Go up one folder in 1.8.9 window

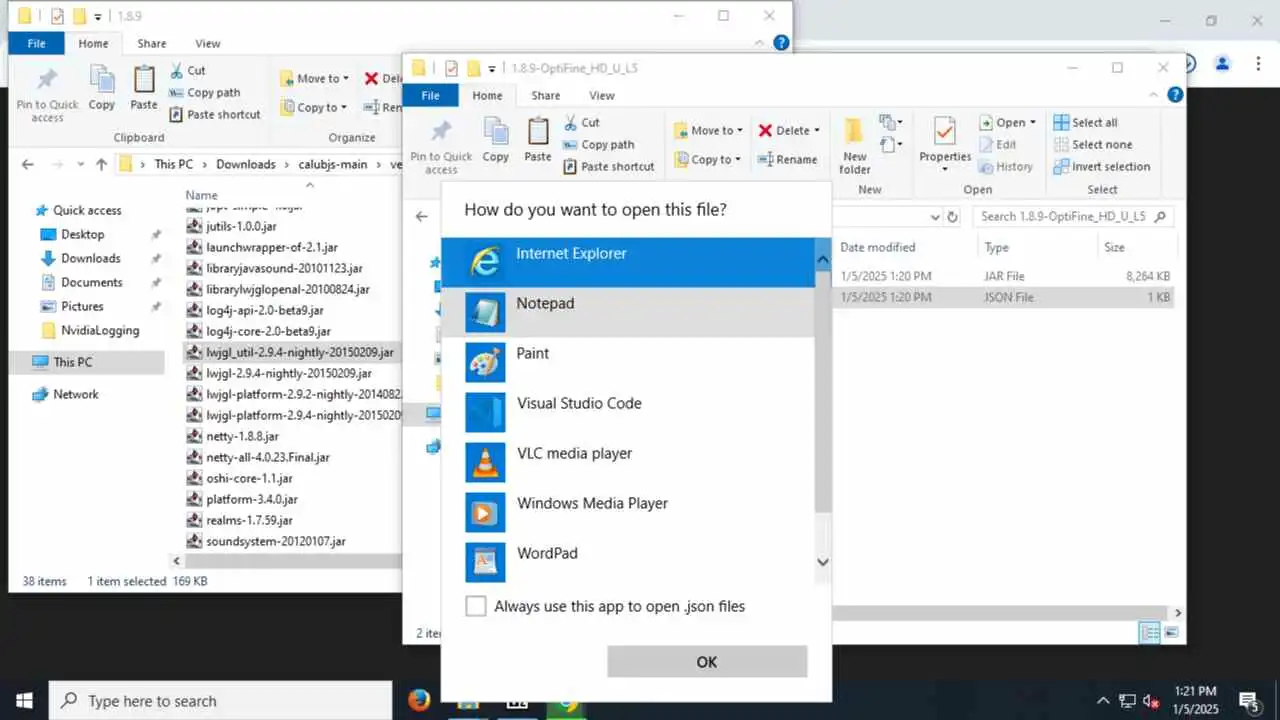(x=101, y=164)
